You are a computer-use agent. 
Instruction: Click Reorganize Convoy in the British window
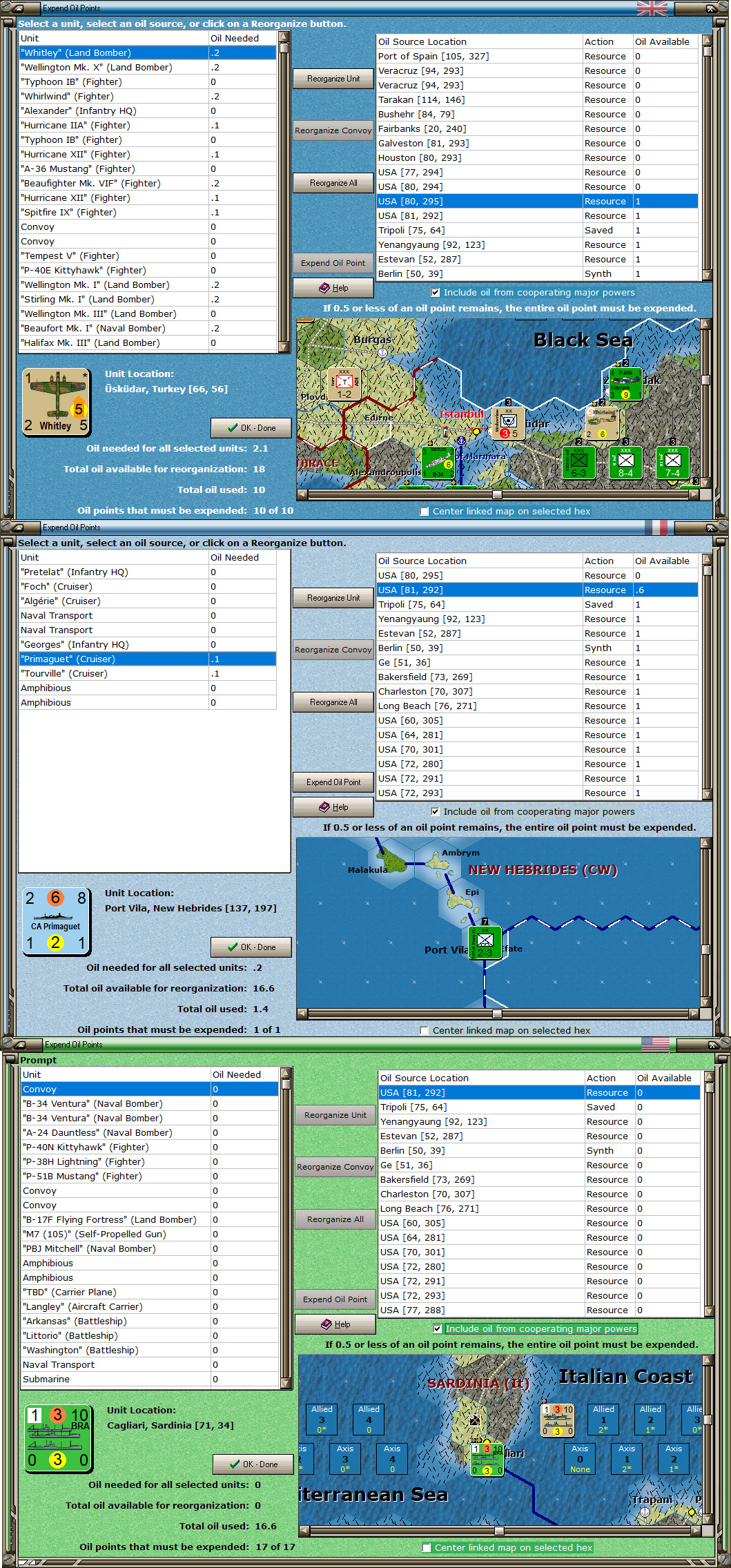click(333, 130)
